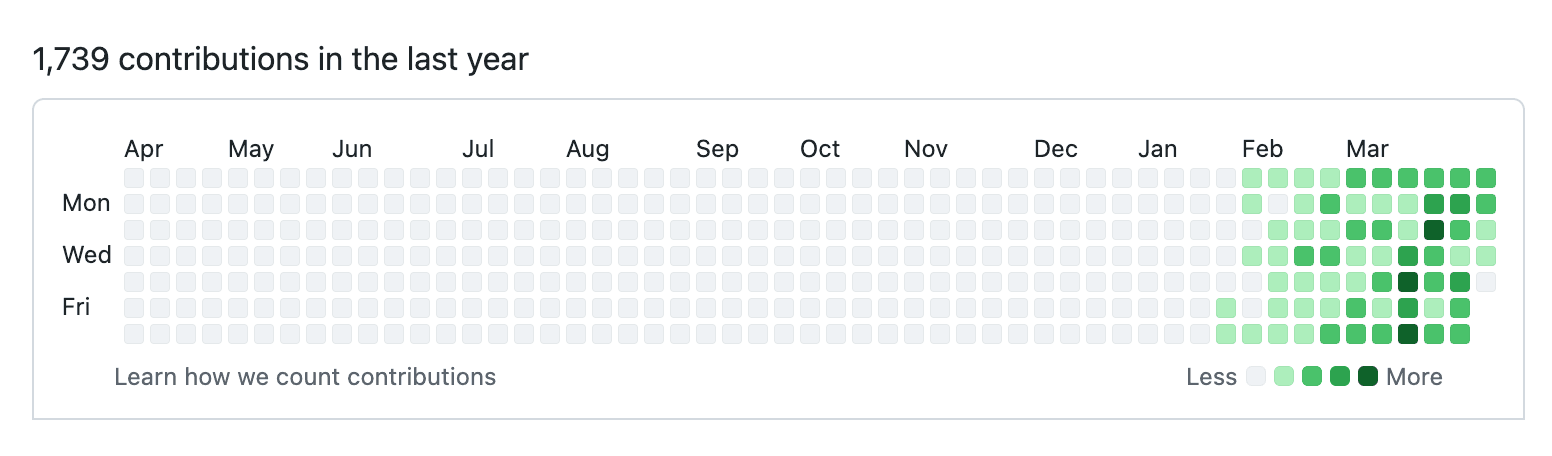Select the darkest green Thursday contribution cell

point(1408,282)
